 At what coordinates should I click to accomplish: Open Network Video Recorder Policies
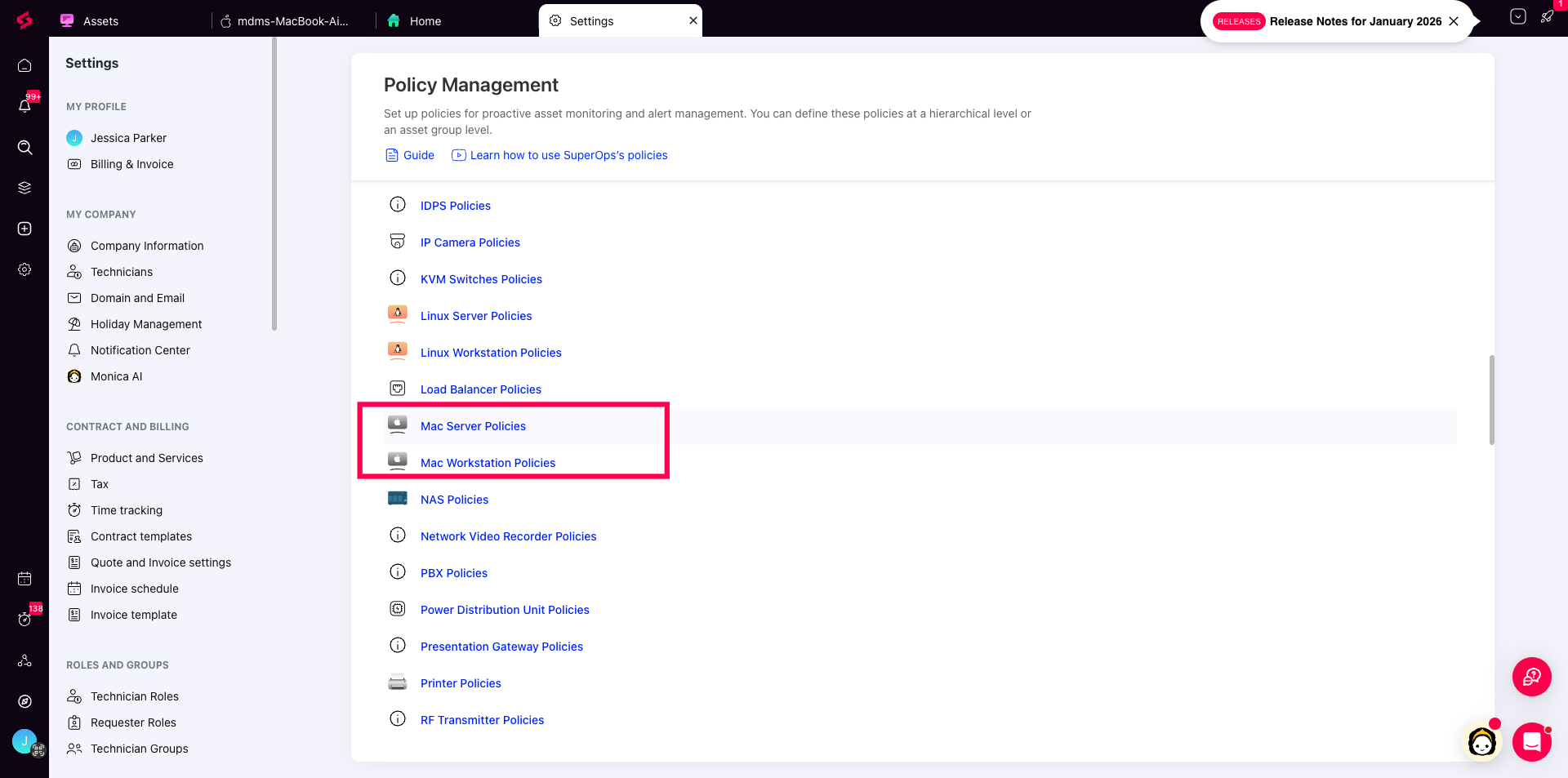508,536
